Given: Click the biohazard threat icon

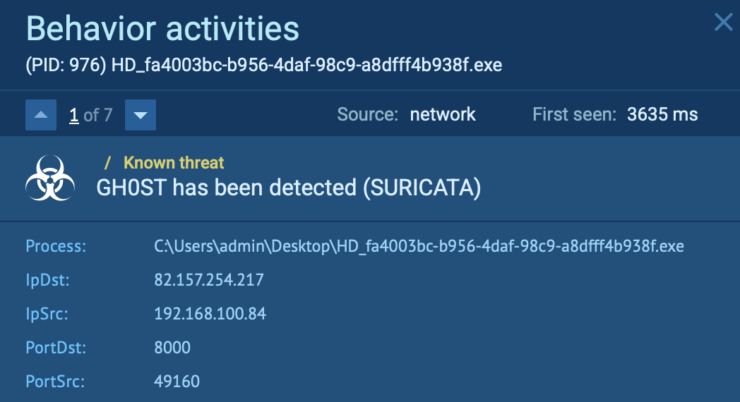Looking at the screenshot, I should click(49, 180).
